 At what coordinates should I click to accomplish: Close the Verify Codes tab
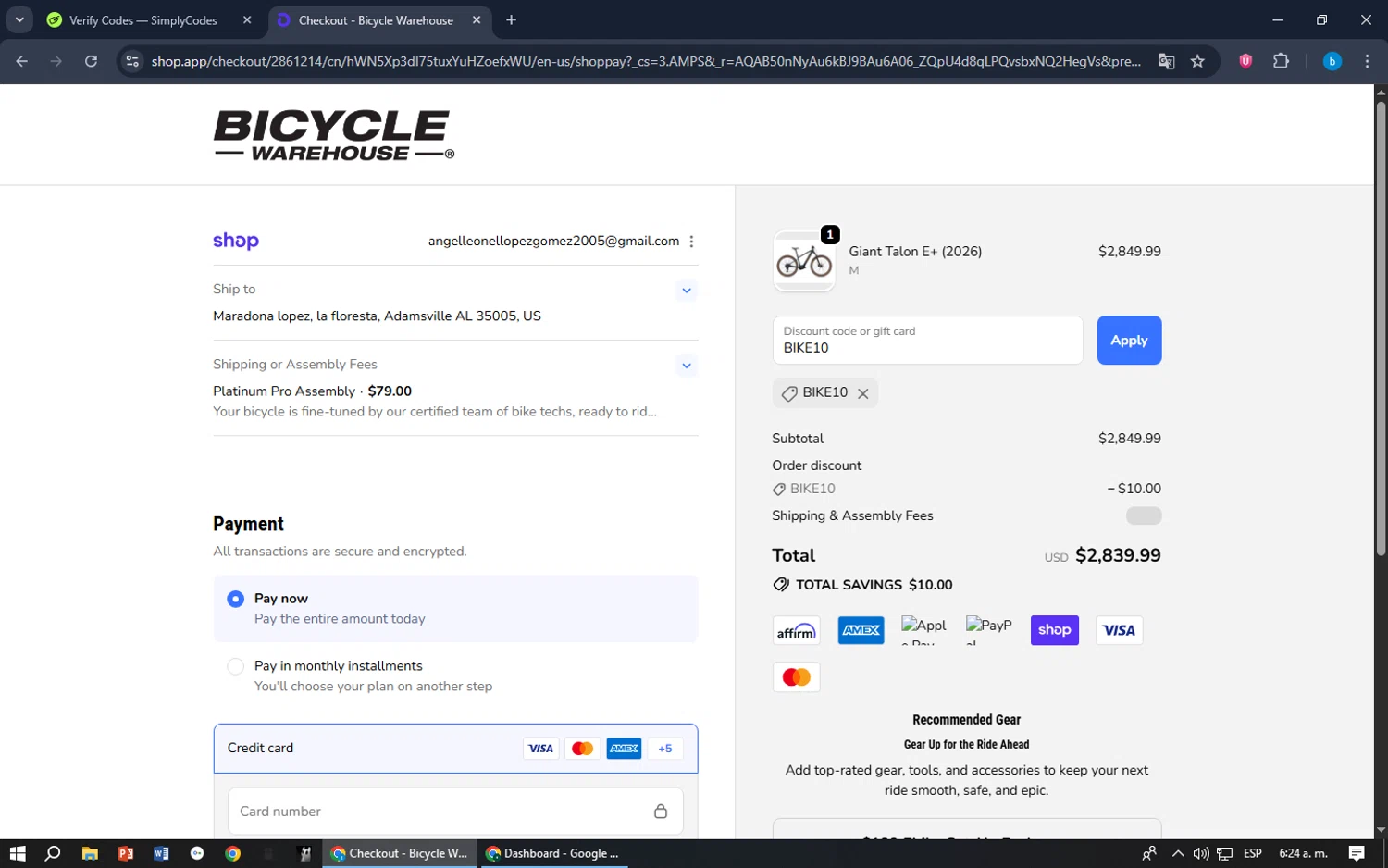click(246, 19)
